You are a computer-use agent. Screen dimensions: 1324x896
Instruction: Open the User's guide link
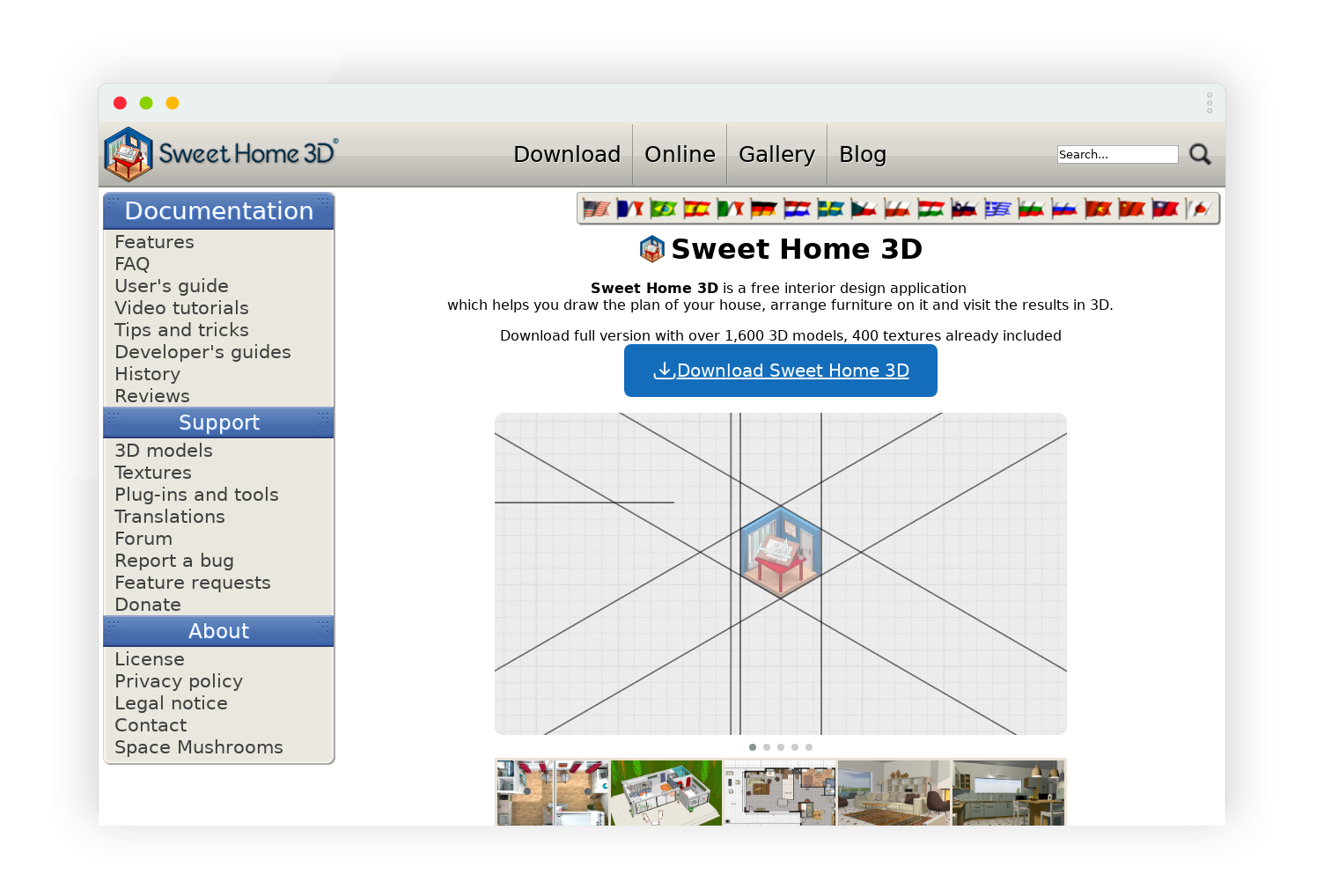(x=172, y=286)
